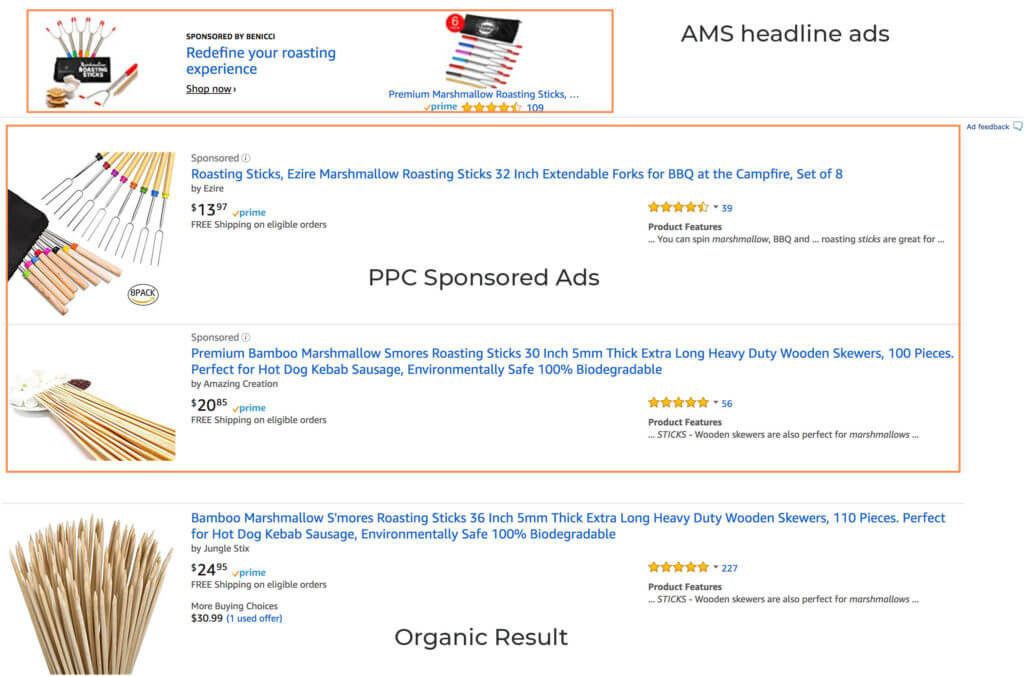Screen dimensions: 1024x677
Task: Click the Ad feedback speech bubble icon
Action: point(1018,127)
